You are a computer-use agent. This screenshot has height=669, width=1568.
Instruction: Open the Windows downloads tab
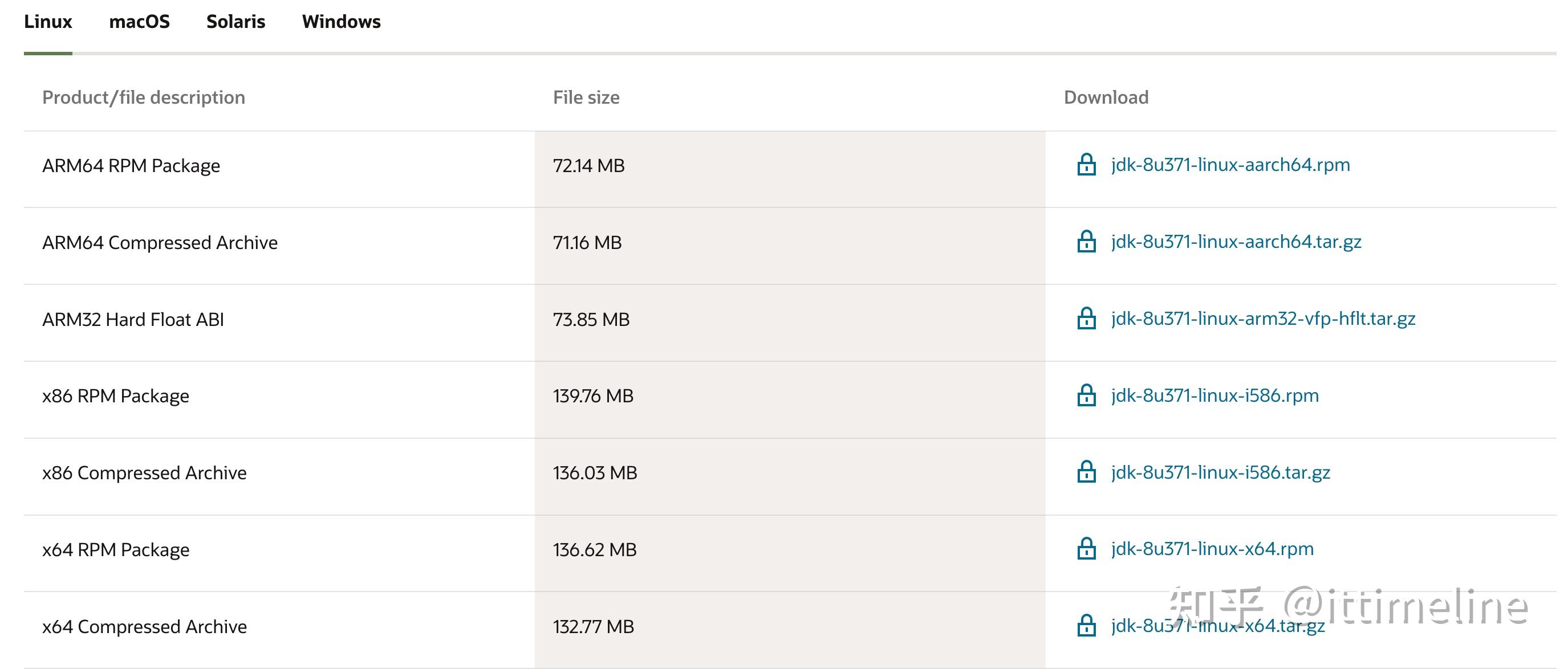(x=341, y=22)
